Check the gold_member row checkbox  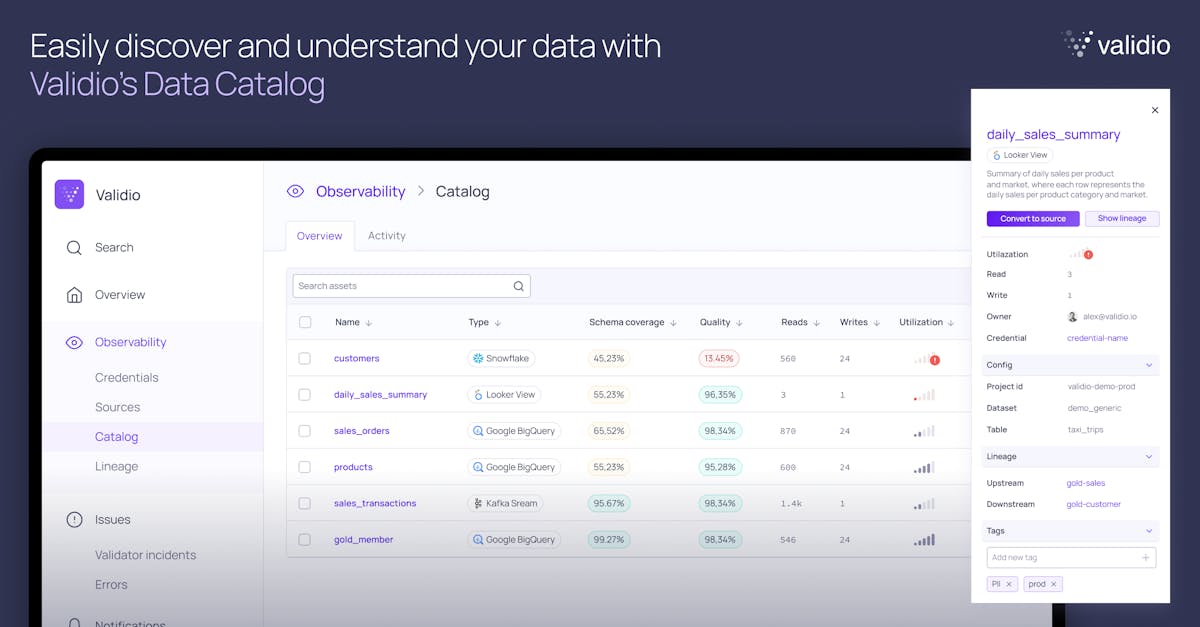pos(305,539)
